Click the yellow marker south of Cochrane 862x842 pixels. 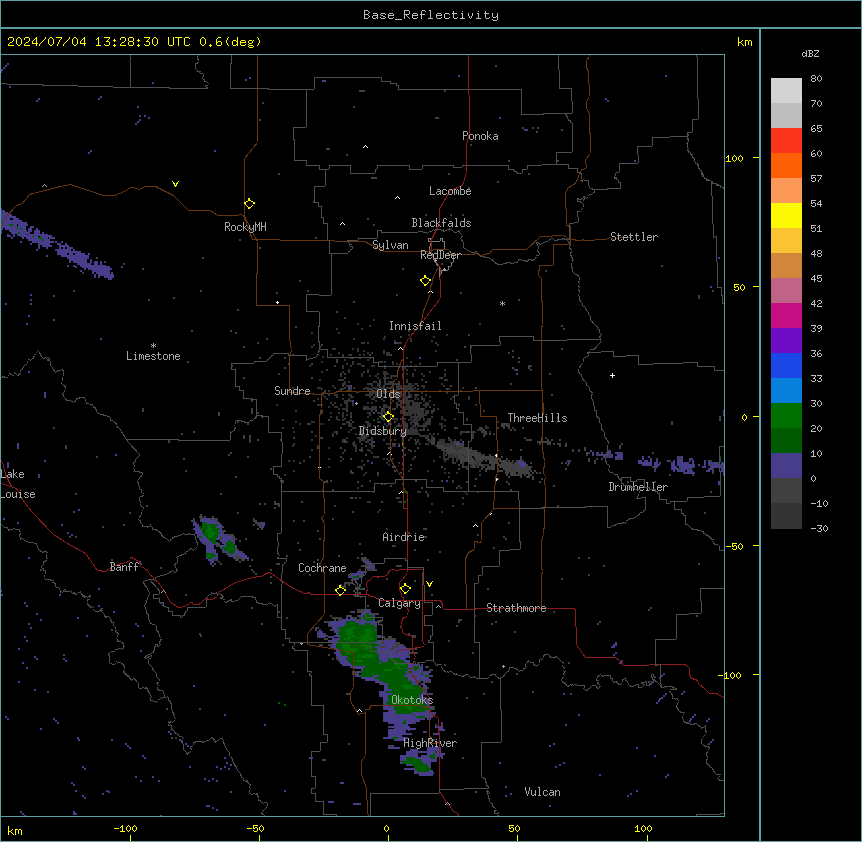pyautogui.click(x=340, y=590)
